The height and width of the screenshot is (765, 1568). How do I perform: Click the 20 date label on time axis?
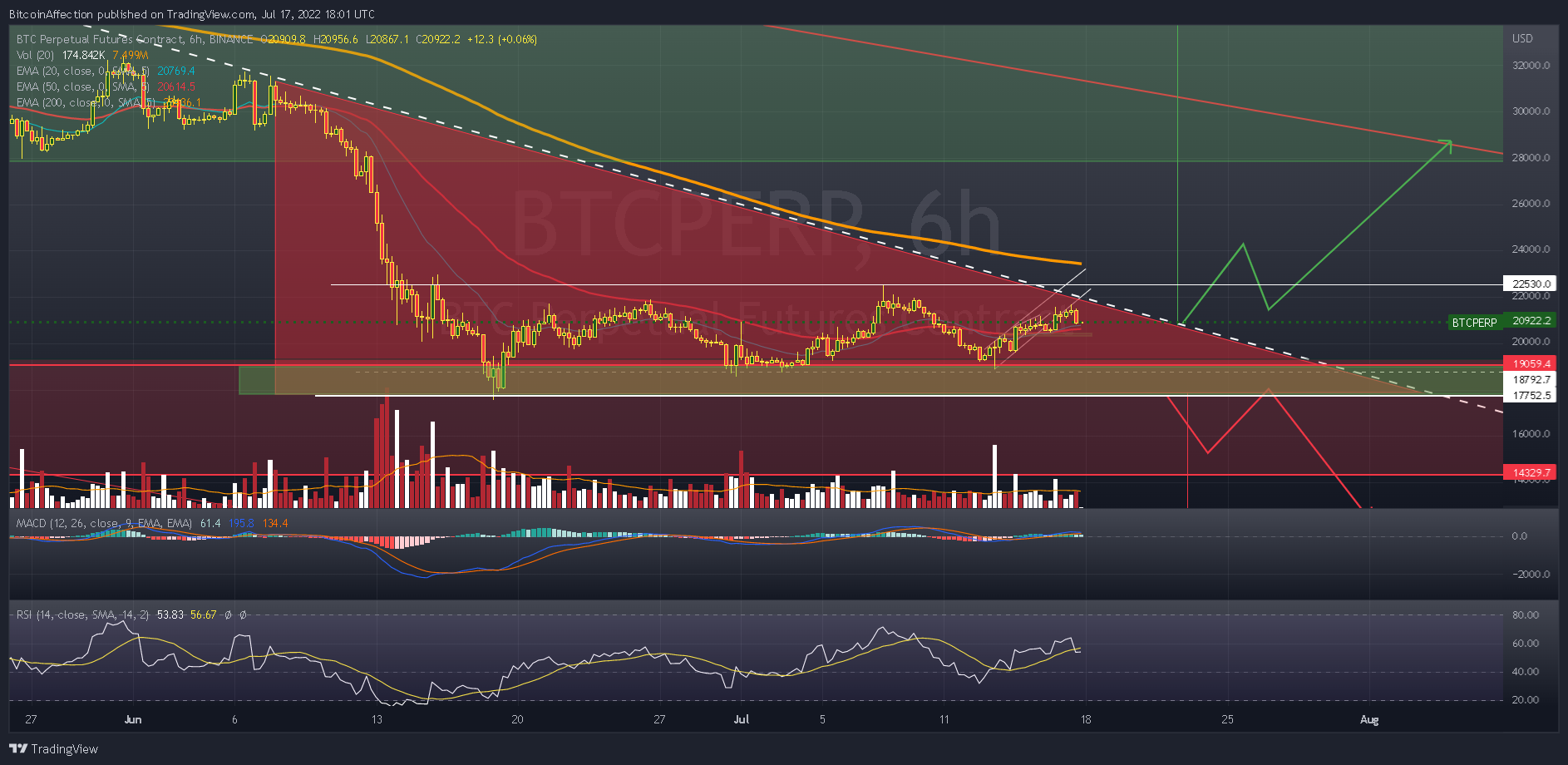pyautogui.click(x=517, y=719)
